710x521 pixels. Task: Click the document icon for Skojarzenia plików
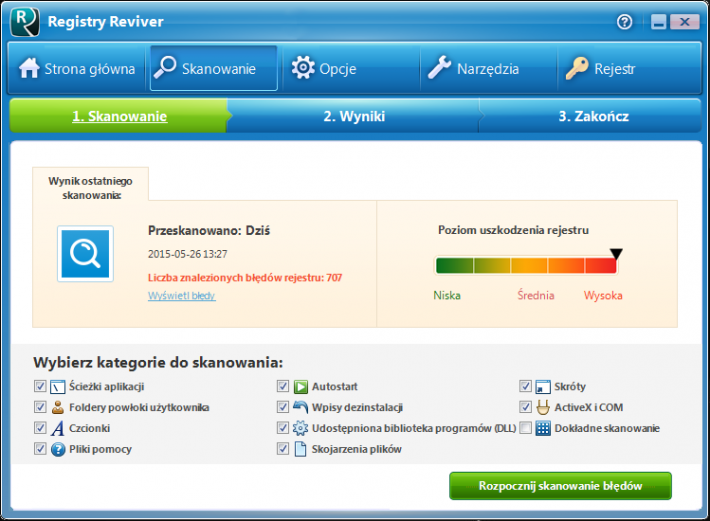click(300, 449)
